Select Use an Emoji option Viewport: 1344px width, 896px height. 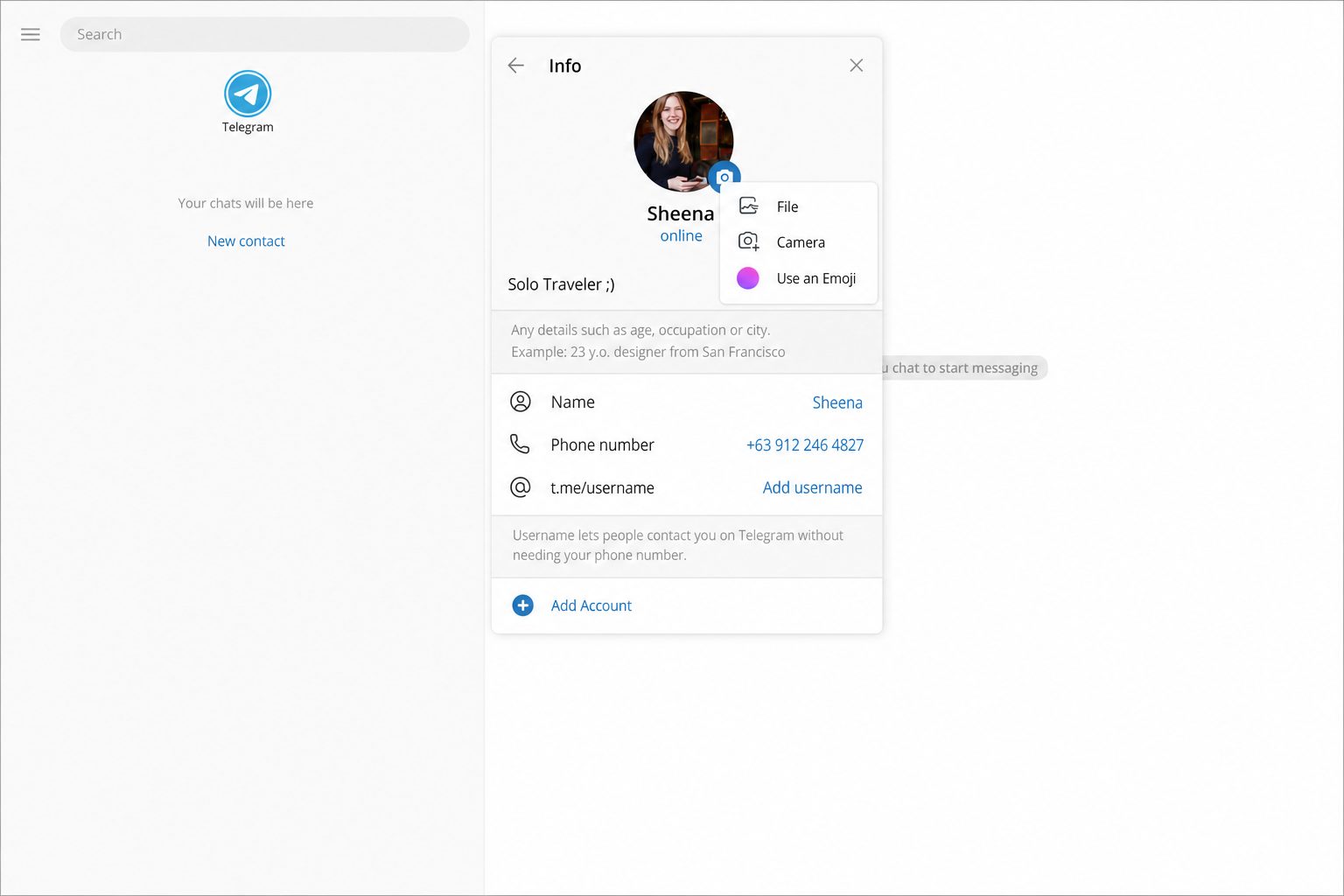[798, 278]
